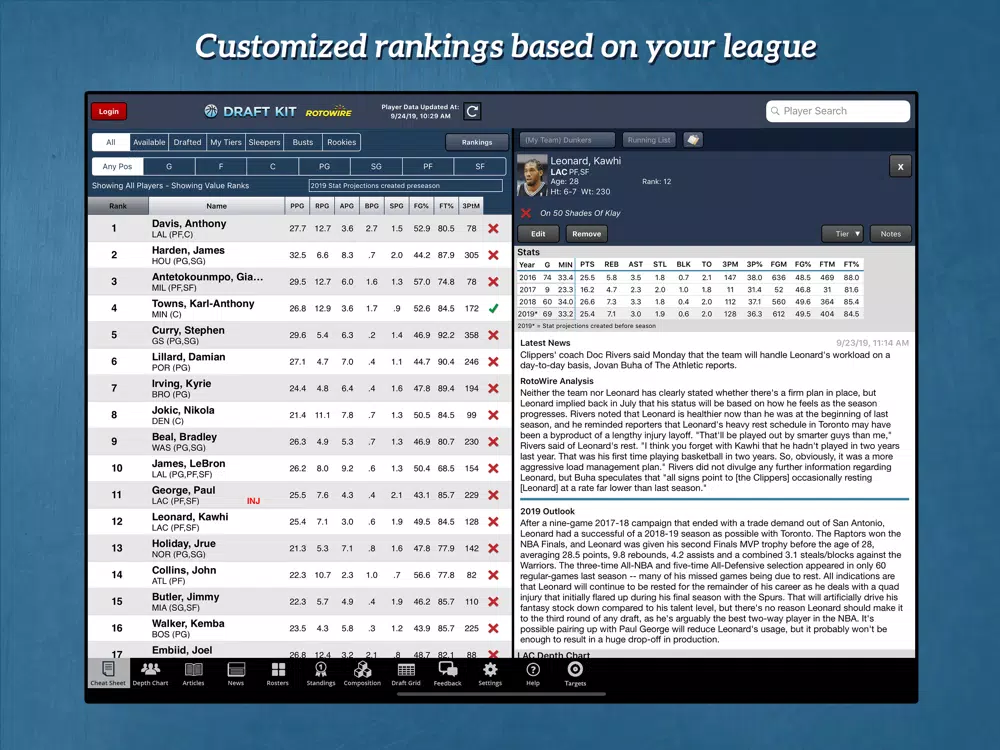This screenshot has width=1000, height=750.
Task: Click the Rankings button
Action: (x=477, y=142)
